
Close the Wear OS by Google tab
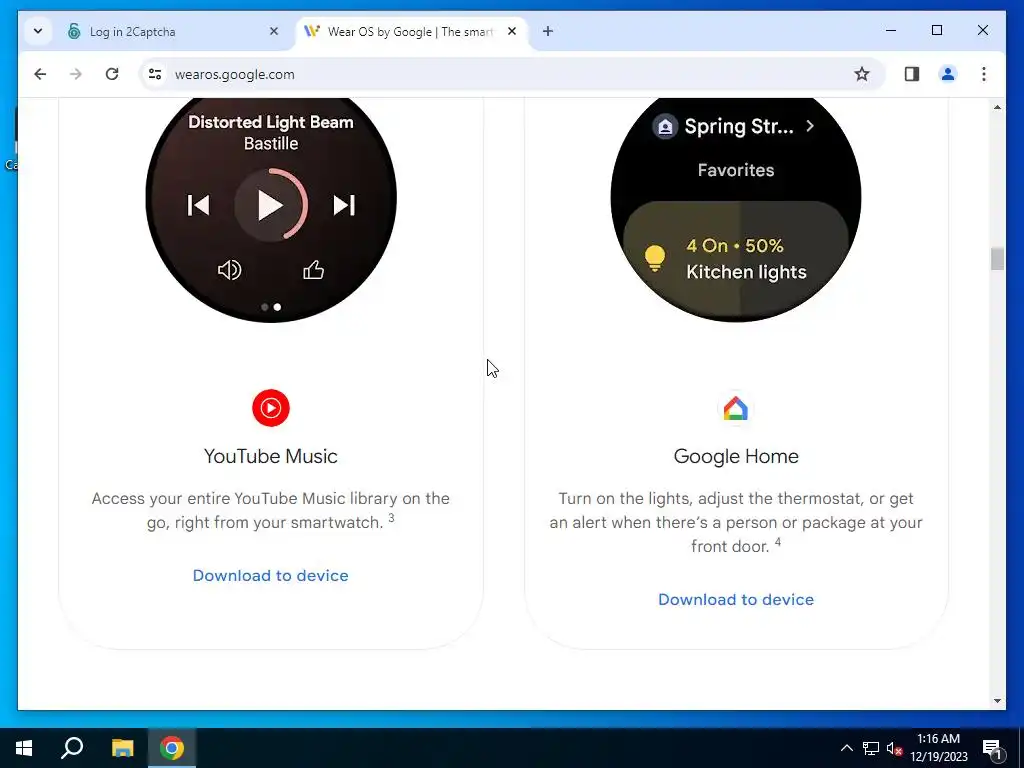click(512, 31)
